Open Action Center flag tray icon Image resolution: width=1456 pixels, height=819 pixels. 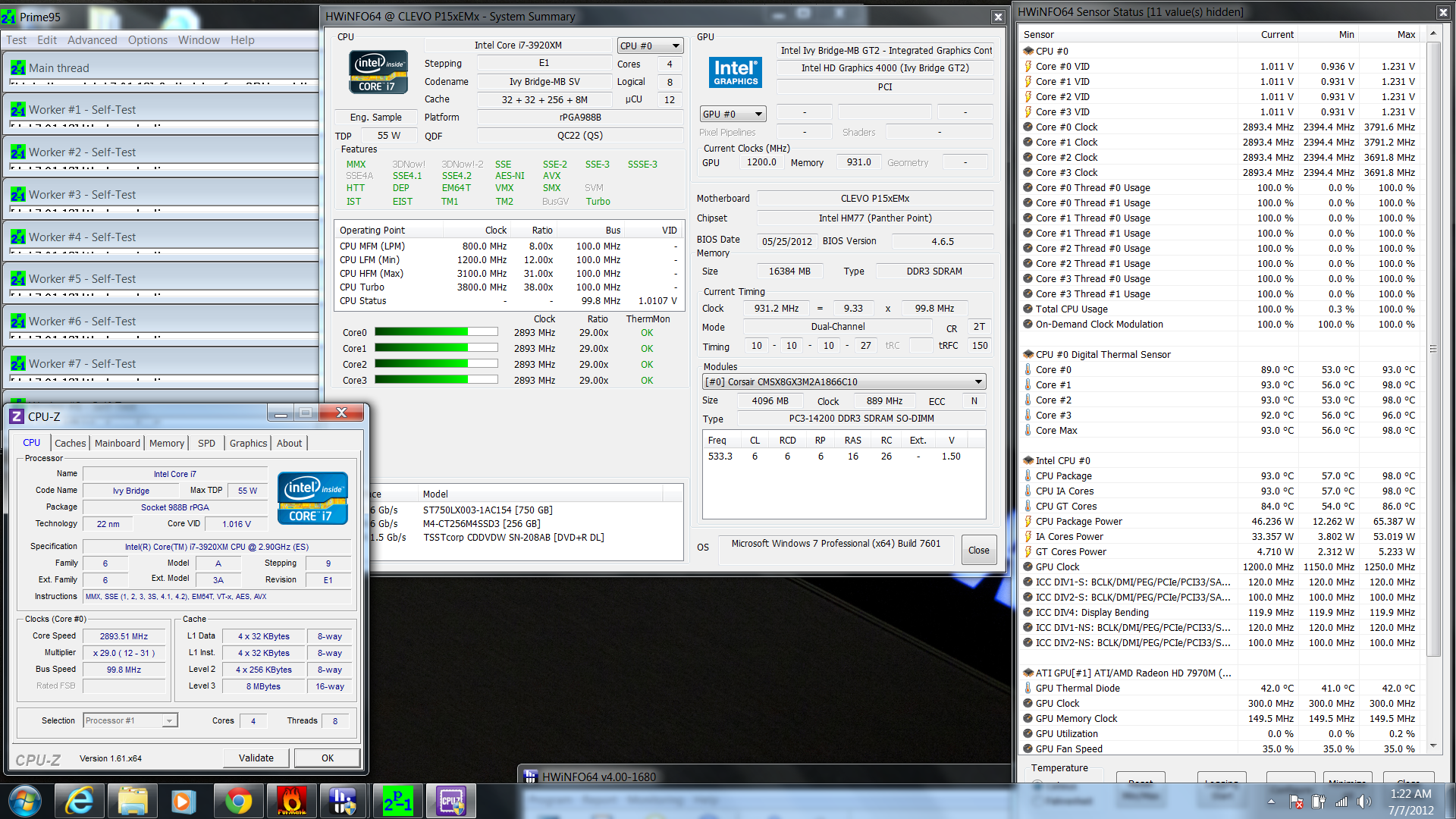click(1296, 802)
